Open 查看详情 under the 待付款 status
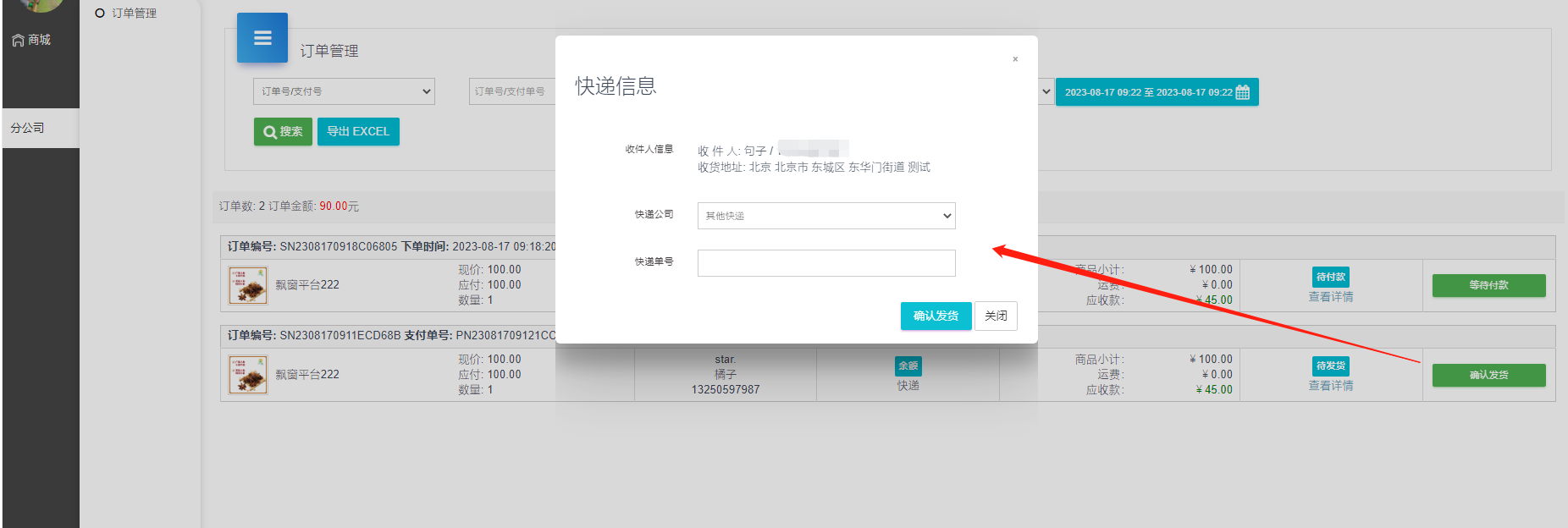 click(1331, 297)
